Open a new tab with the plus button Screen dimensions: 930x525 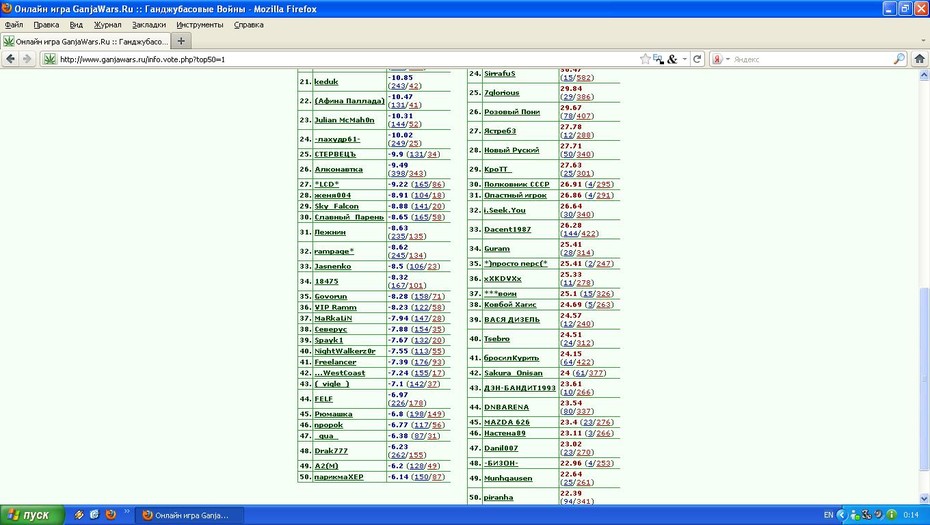181,41
